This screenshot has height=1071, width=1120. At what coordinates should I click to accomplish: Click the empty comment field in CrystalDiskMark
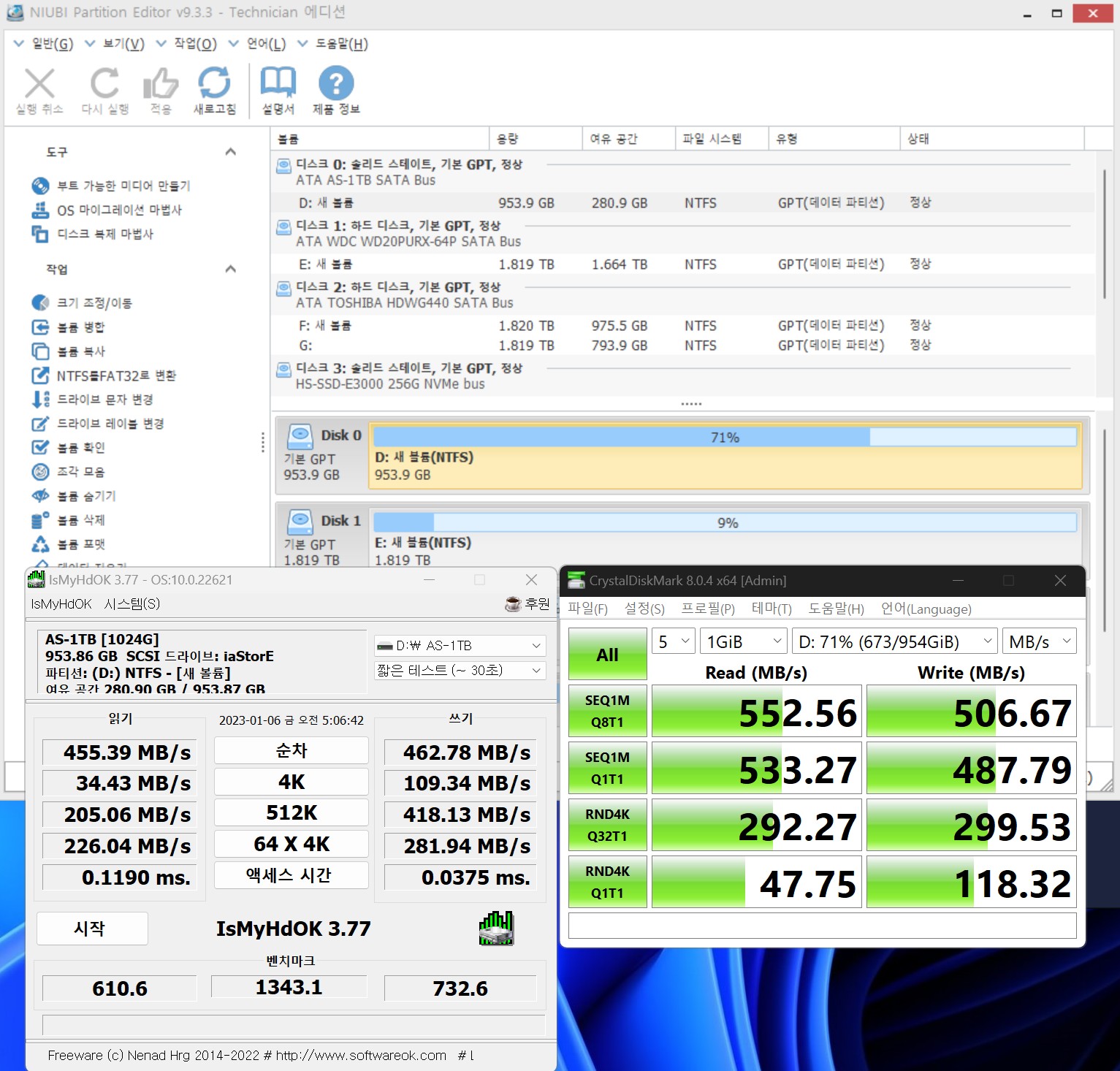tap(822, 925)
